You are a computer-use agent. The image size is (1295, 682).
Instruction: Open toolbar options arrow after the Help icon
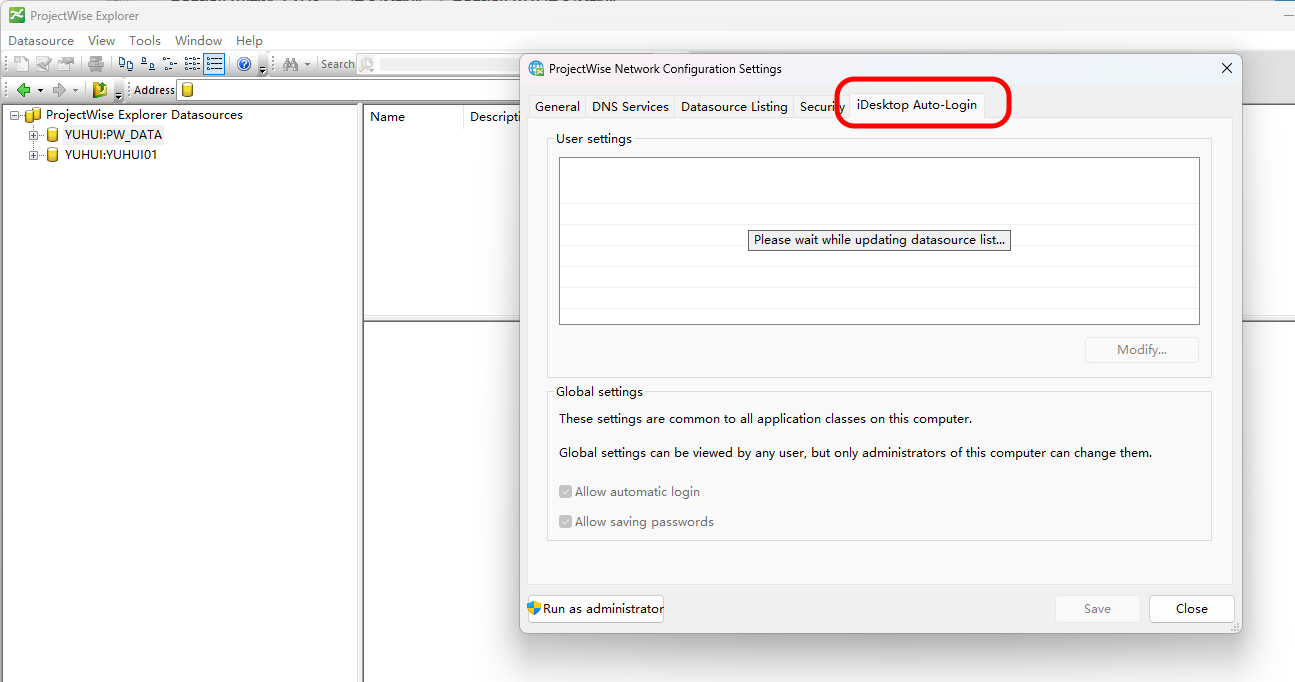click(x=262, y=67)
